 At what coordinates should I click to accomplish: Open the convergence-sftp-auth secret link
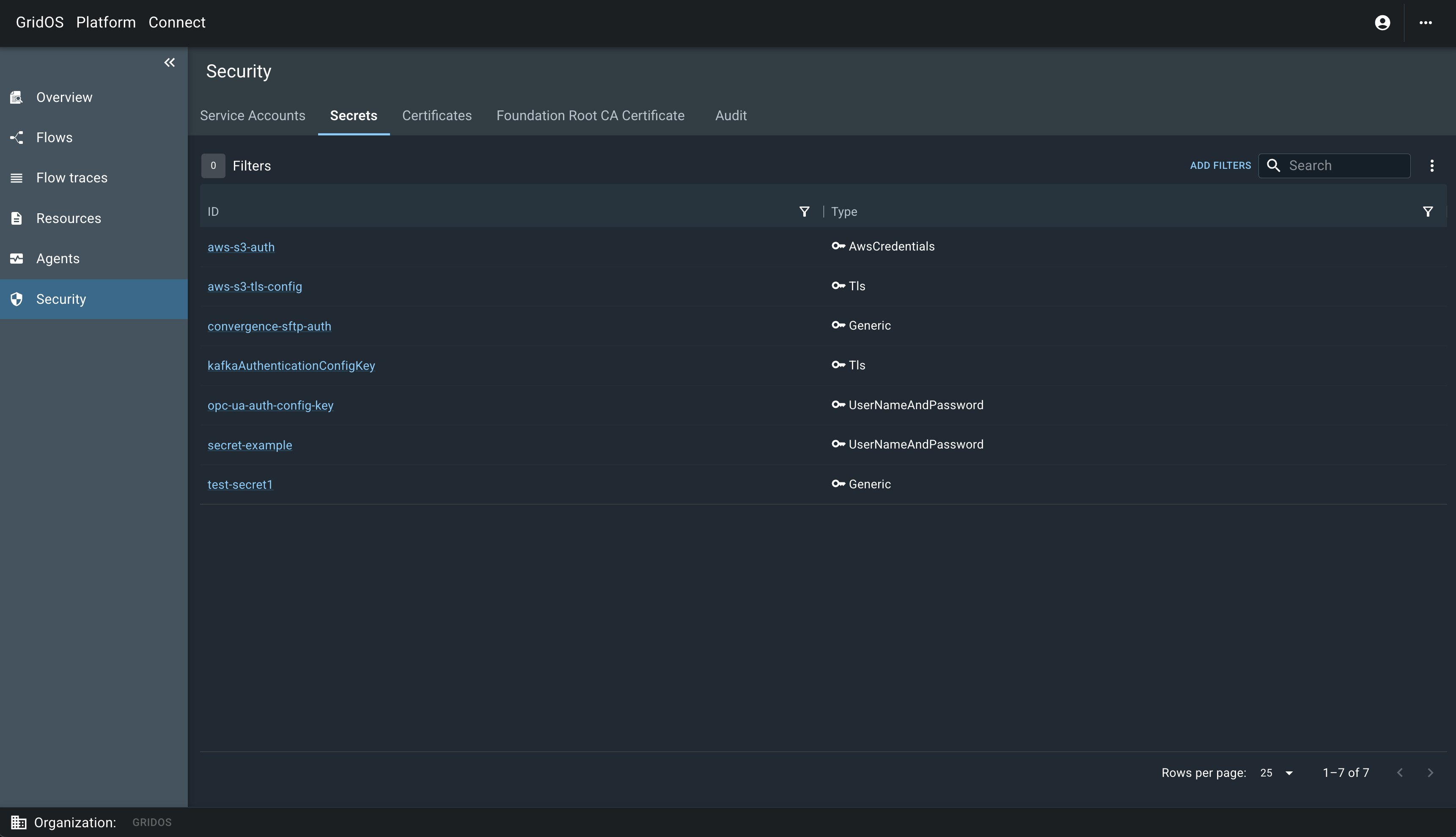pos(269,326)
